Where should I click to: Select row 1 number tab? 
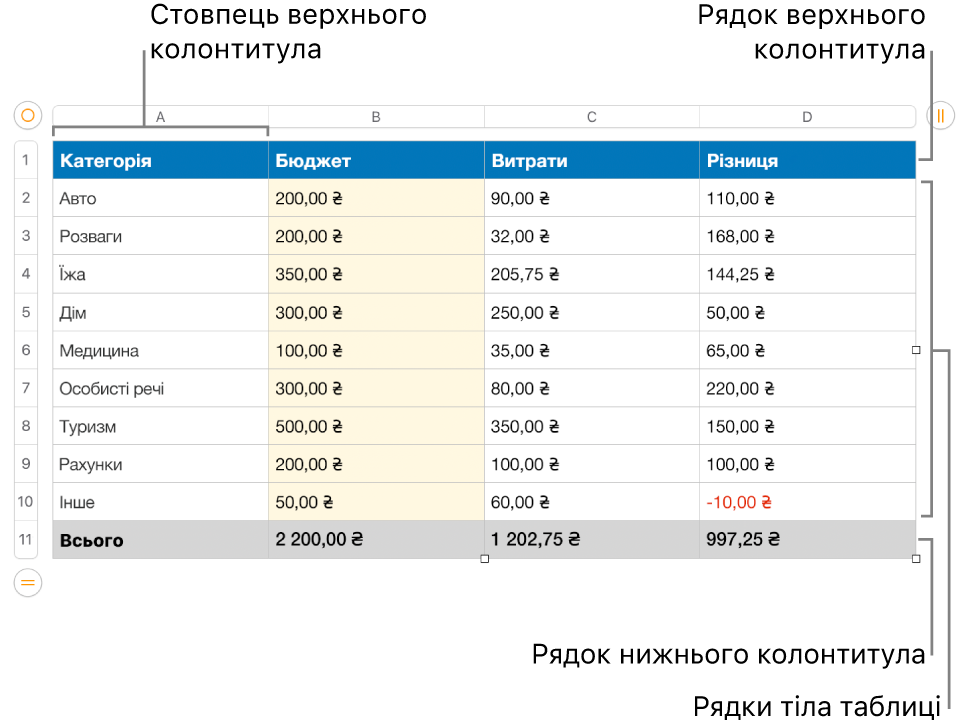26,160
